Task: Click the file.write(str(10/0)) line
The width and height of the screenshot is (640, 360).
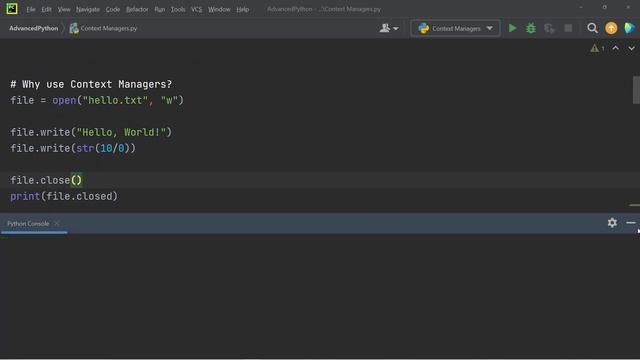Action: click(73, 148)
